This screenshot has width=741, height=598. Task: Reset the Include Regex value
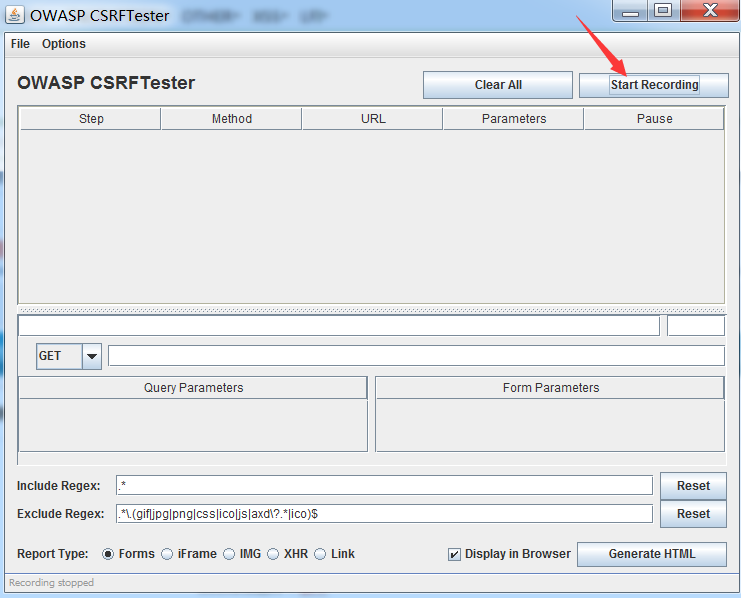(693, 485)
